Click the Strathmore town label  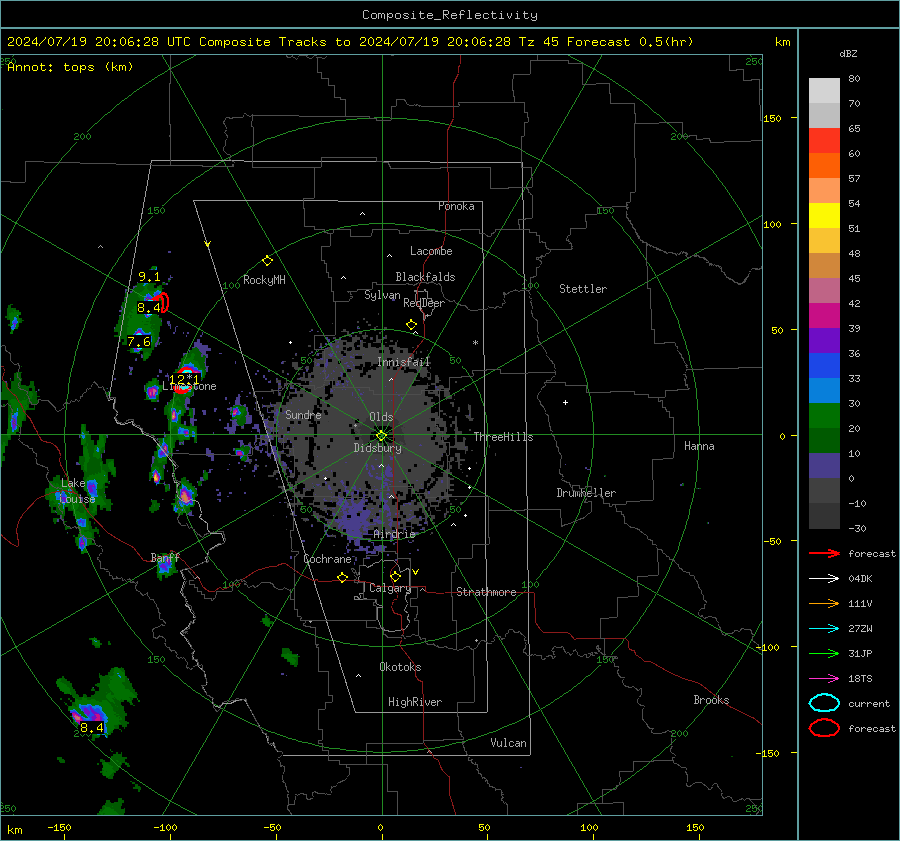[486, 592]
